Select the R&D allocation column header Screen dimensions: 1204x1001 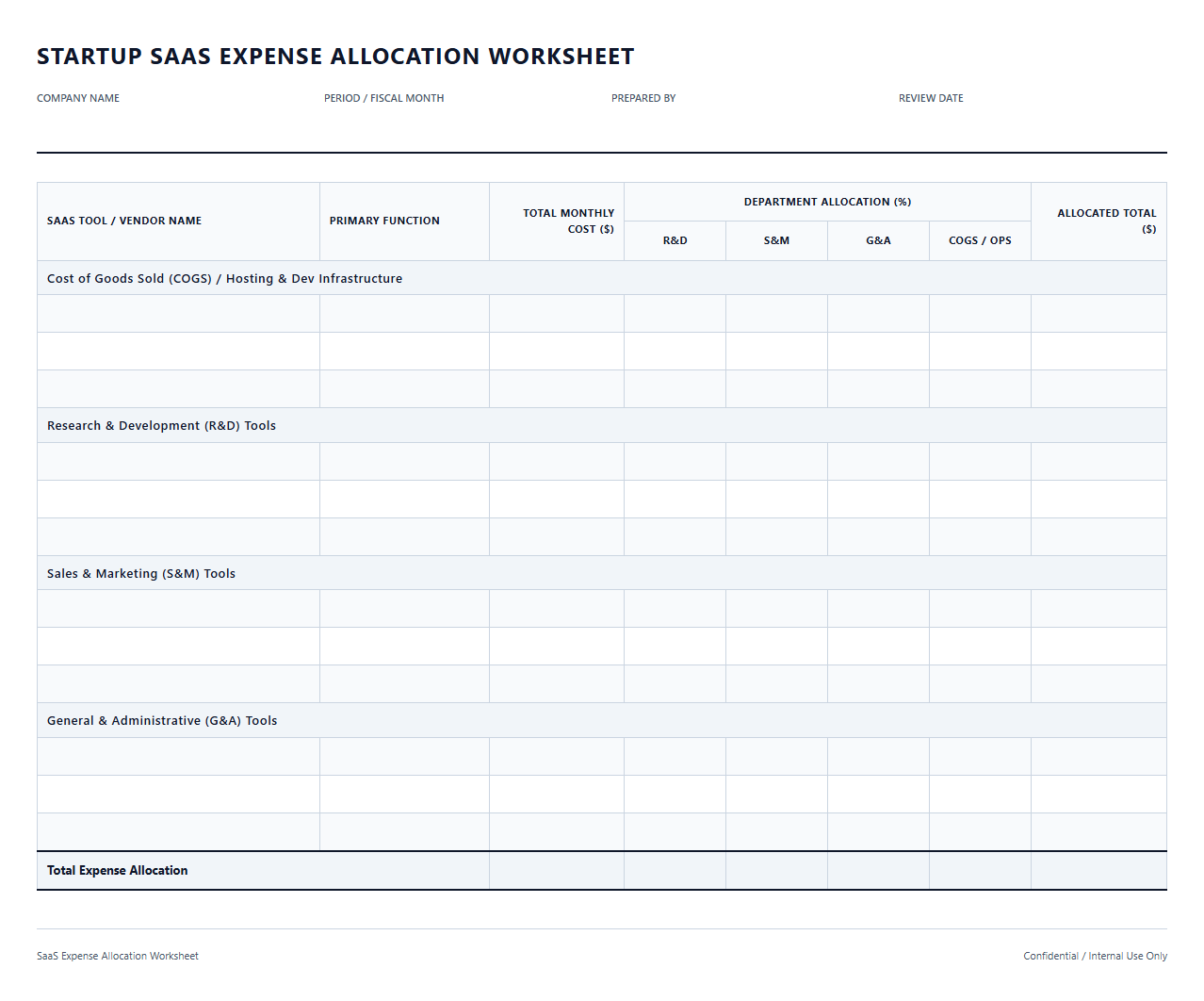tap(675, 241)
